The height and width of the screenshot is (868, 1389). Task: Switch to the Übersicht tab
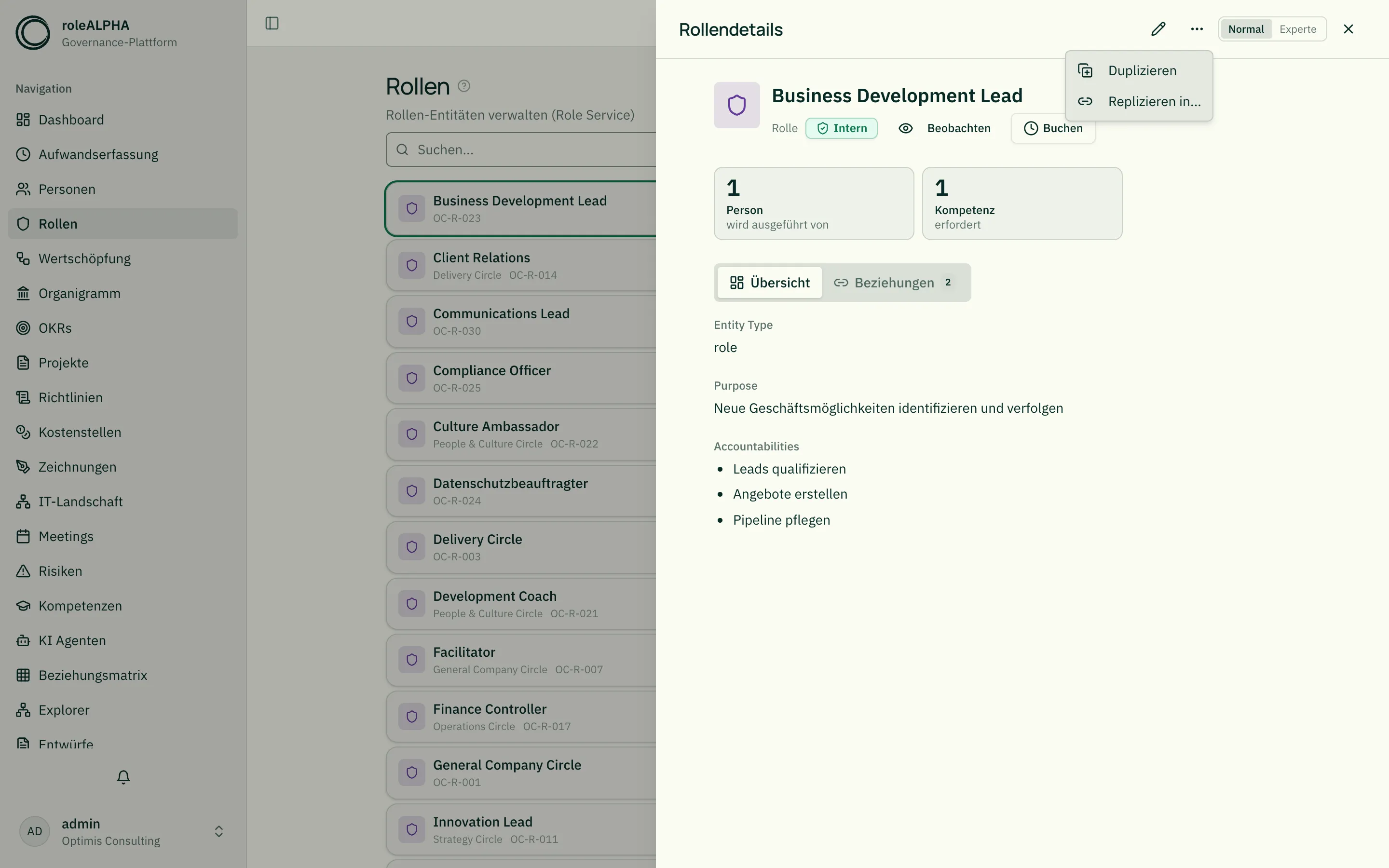(x=770, y=283)
